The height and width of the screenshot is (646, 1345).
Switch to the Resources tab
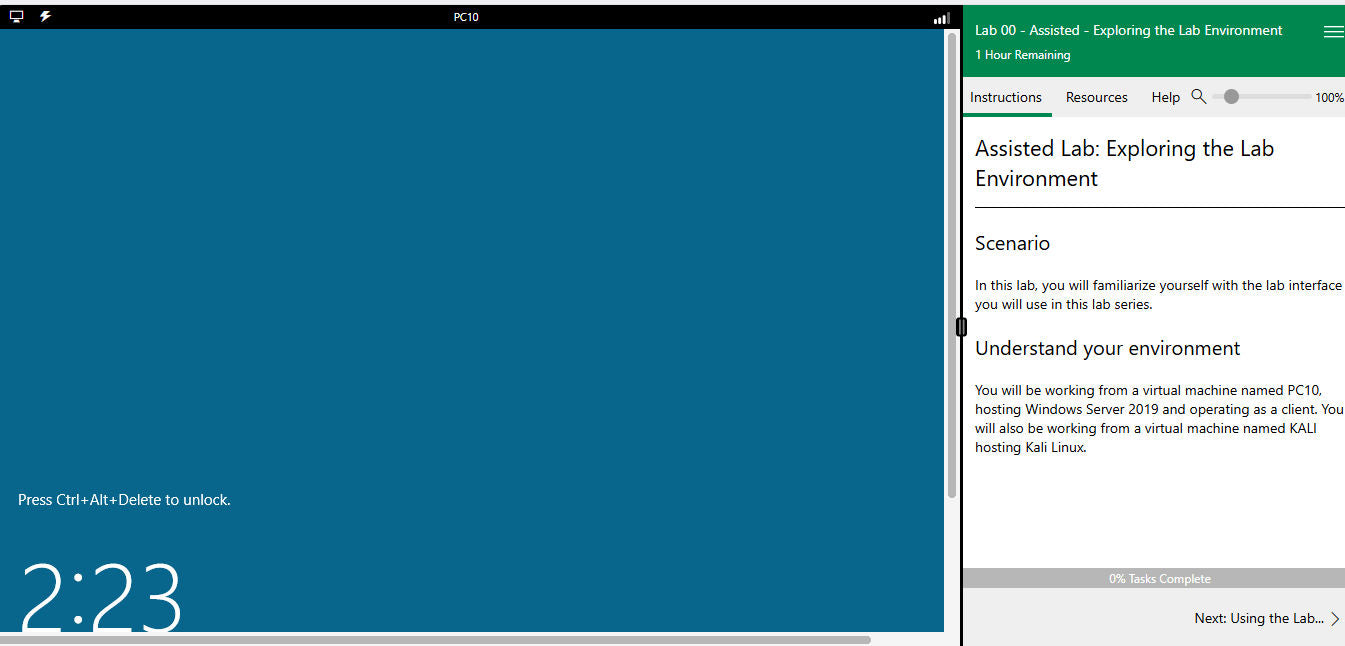1096,97
